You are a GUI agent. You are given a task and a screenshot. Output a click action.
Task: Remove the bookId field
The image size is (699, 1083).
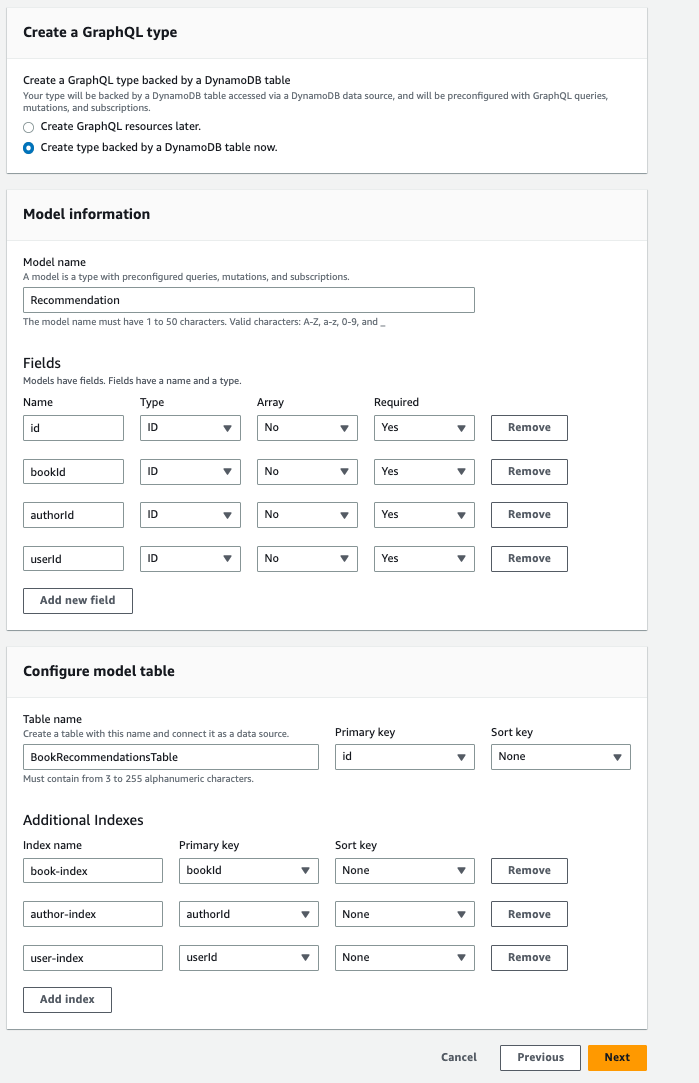[528, 471]
